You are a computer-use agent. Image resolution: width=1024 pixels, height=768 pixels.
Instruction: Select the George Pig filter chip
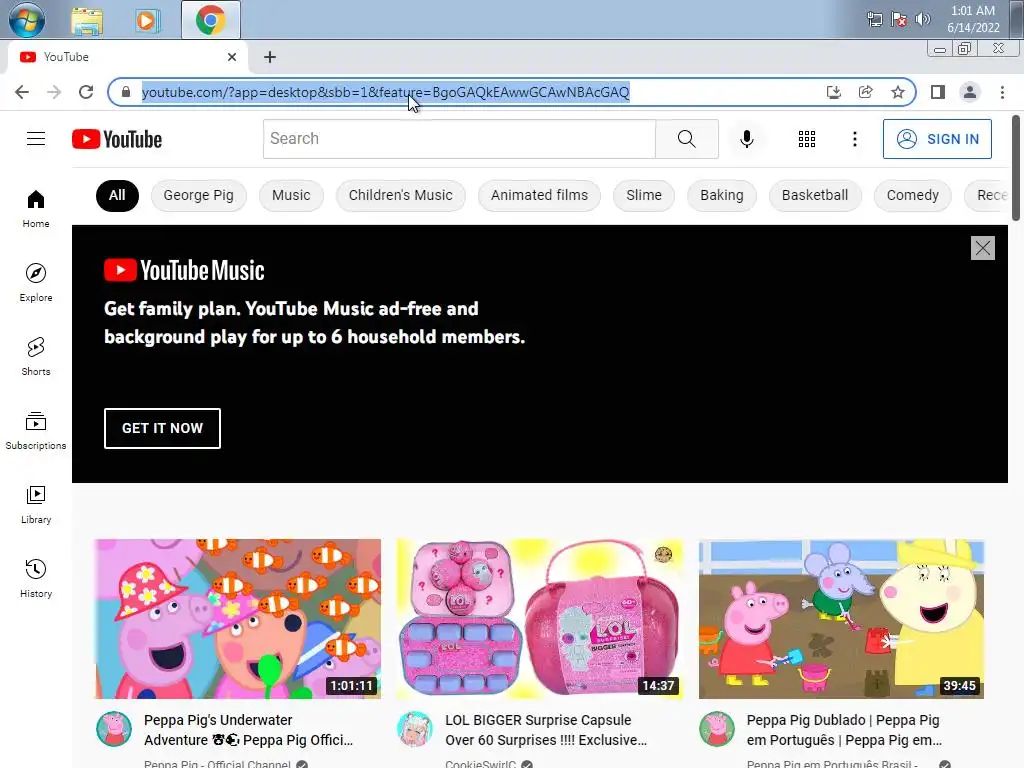tap(199, 195)
